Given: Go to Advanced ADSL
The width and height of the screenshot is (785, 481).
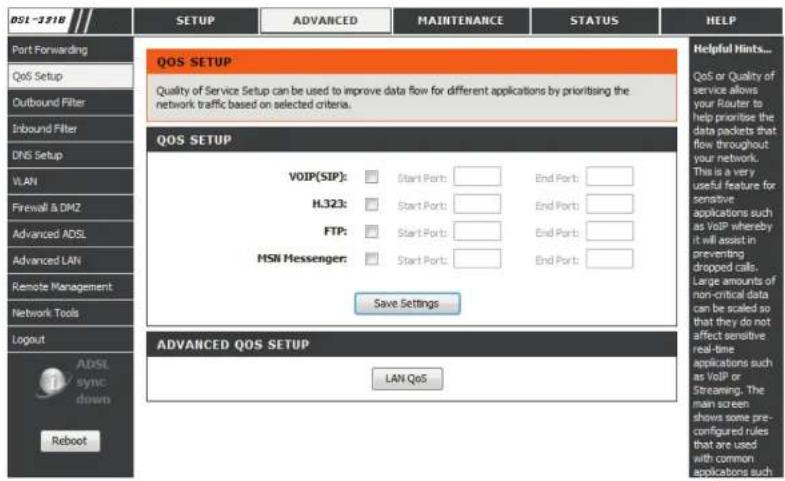Looking at the screenshot, I should pos(71,234).
